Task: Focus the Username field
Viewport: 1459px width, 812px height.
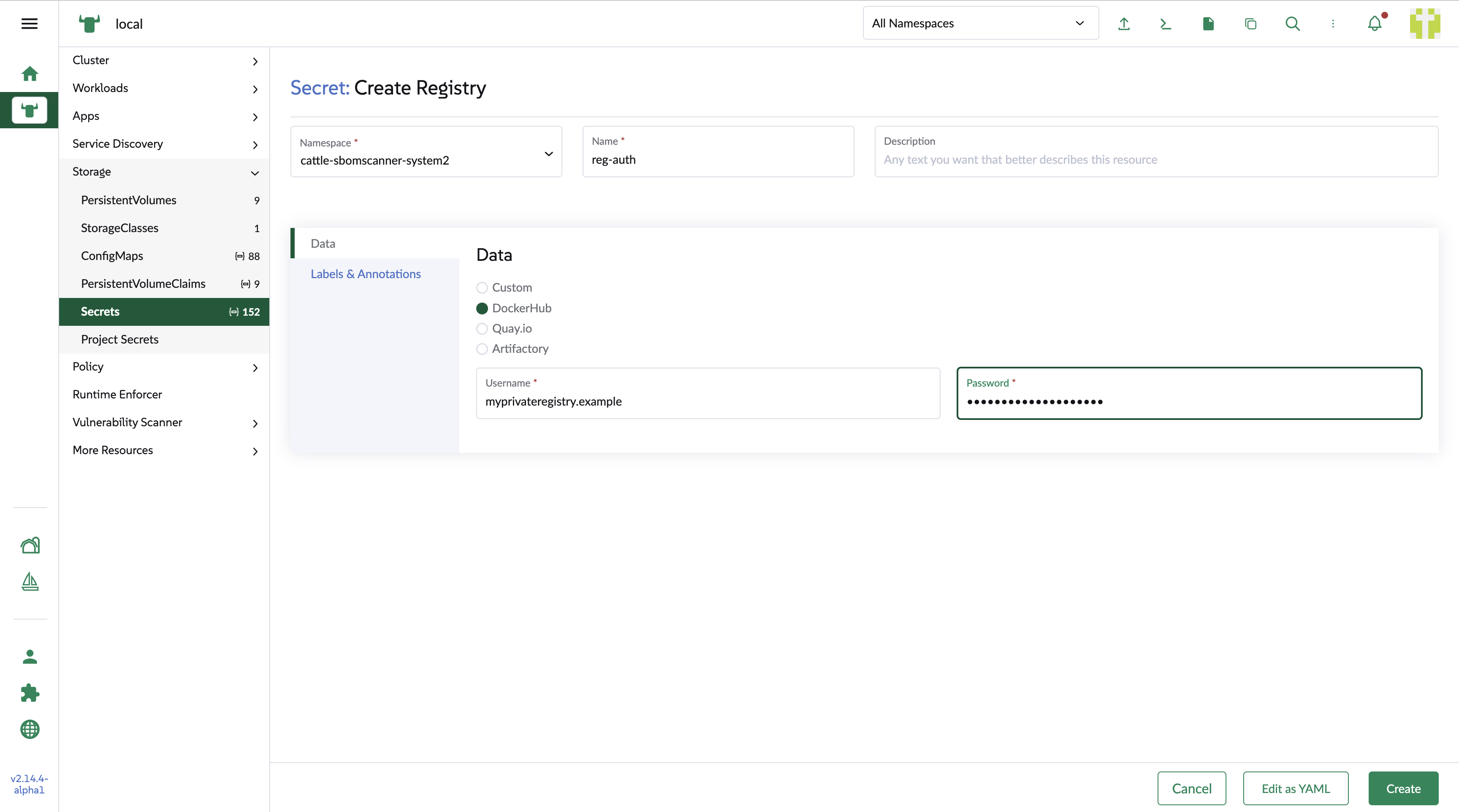Action: [708, 393]
